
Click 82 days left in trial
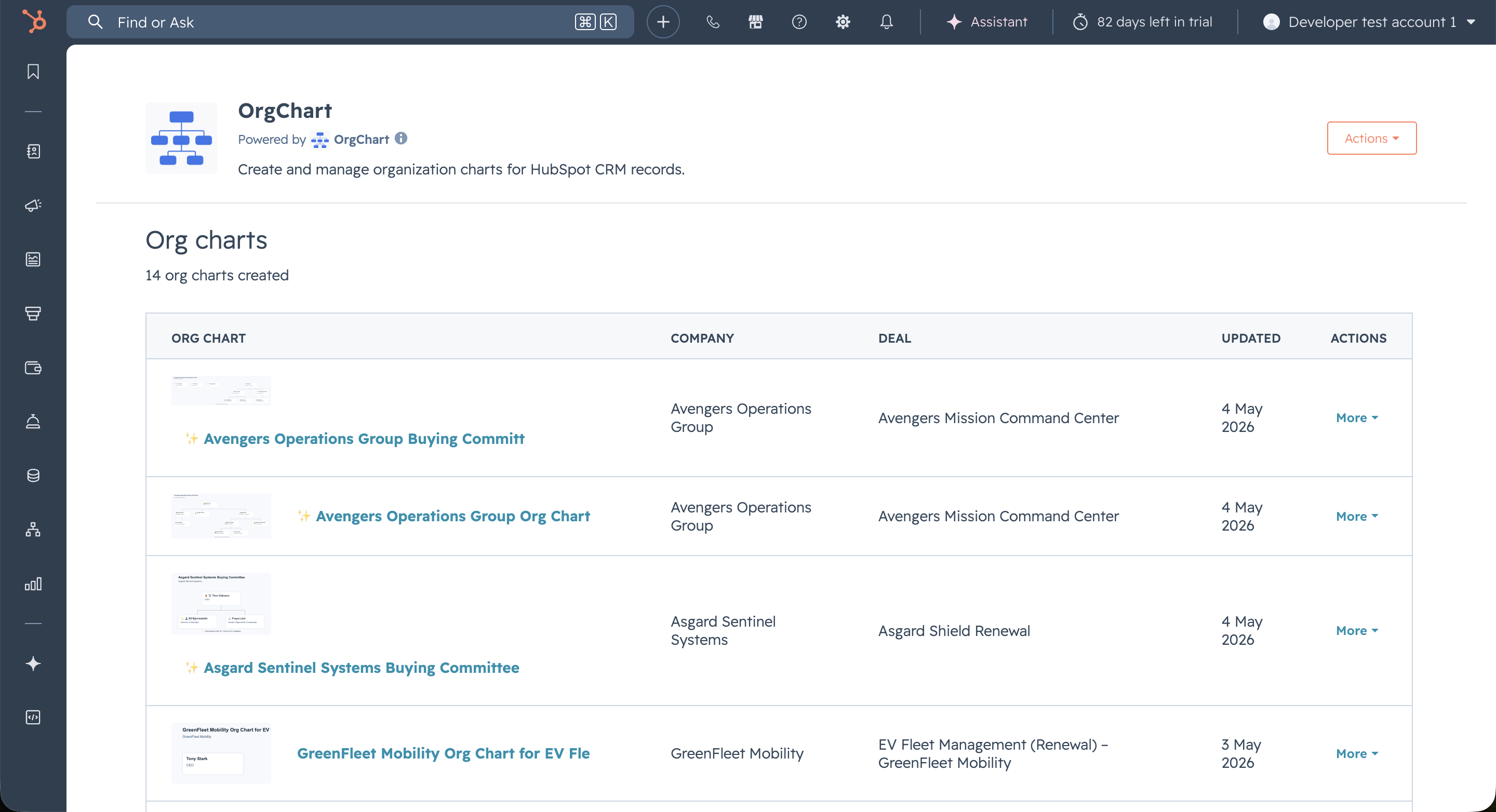coord(1155,22)
